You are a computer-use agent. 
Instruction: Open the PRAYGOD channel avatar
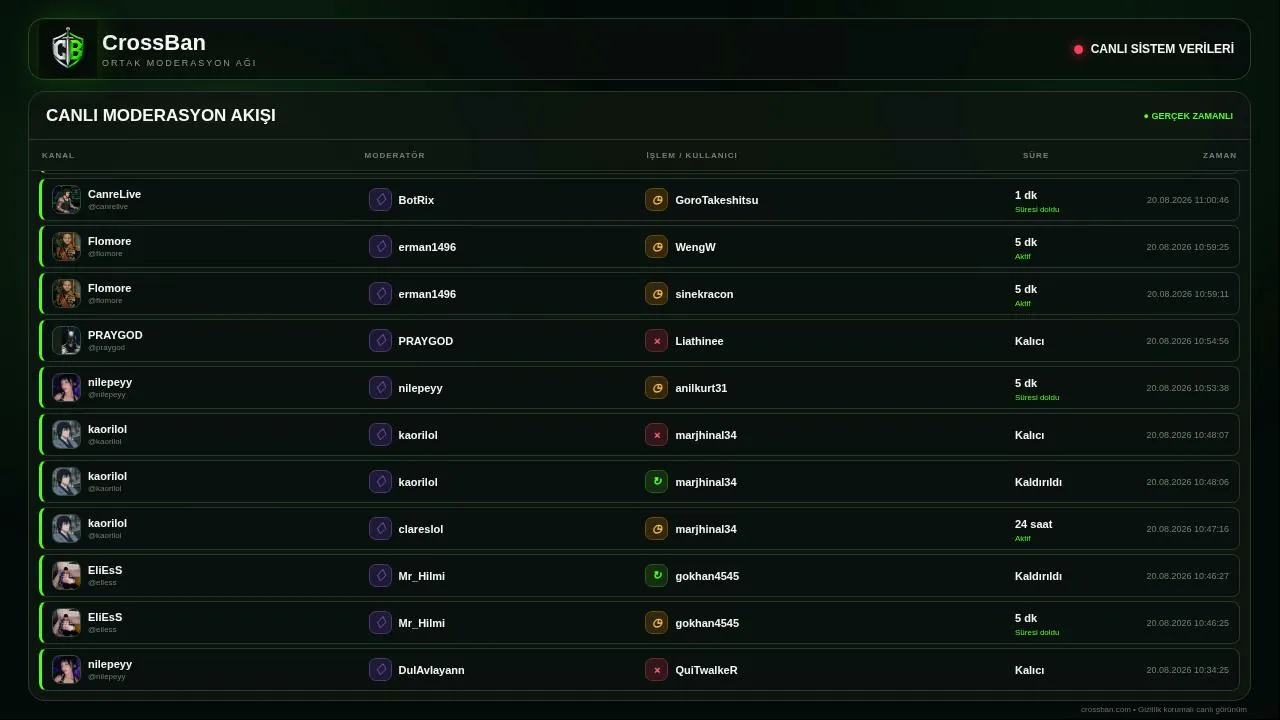[67, 341]
